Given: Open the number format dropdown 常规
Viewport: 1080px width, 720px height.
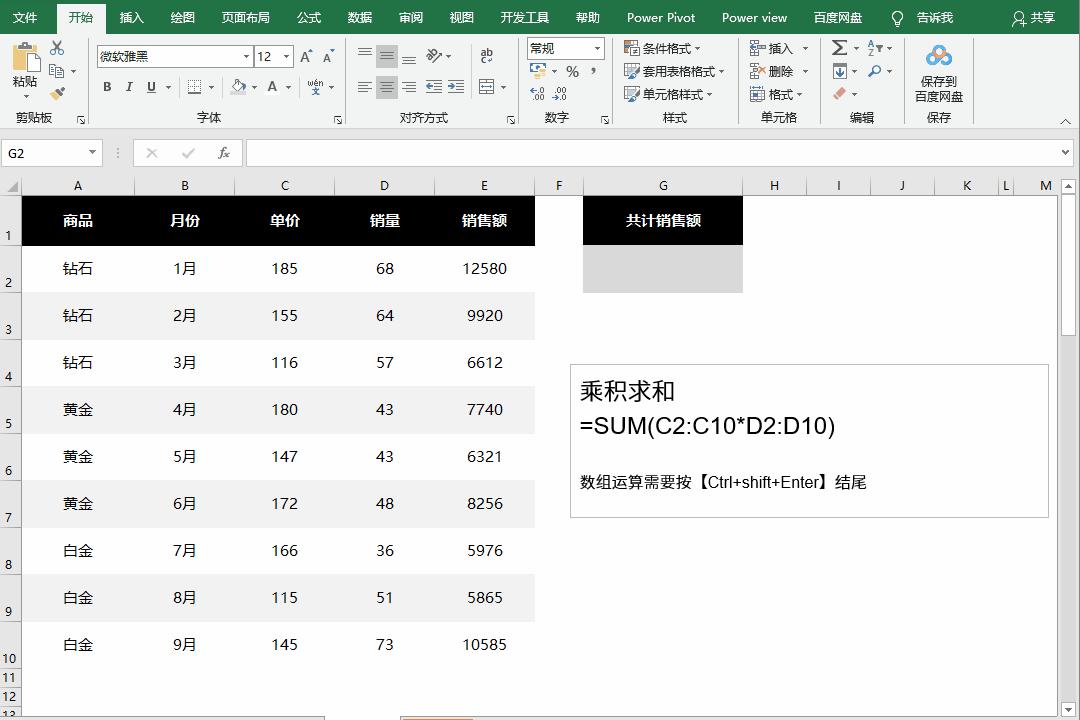Looking at the screenshot, I should (597, 48).
